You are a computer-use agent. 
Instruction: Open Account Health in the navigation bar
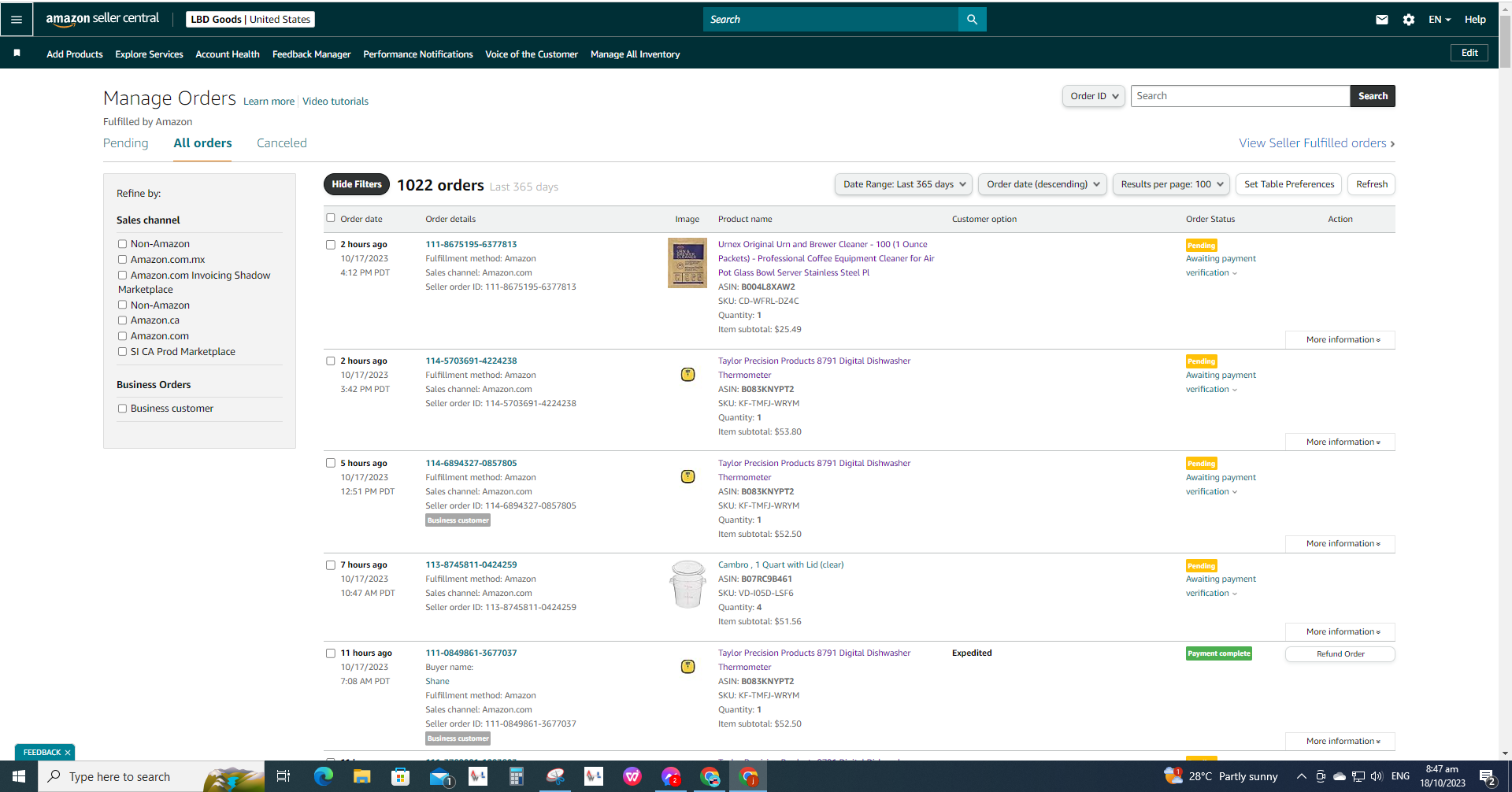point(228,54)
